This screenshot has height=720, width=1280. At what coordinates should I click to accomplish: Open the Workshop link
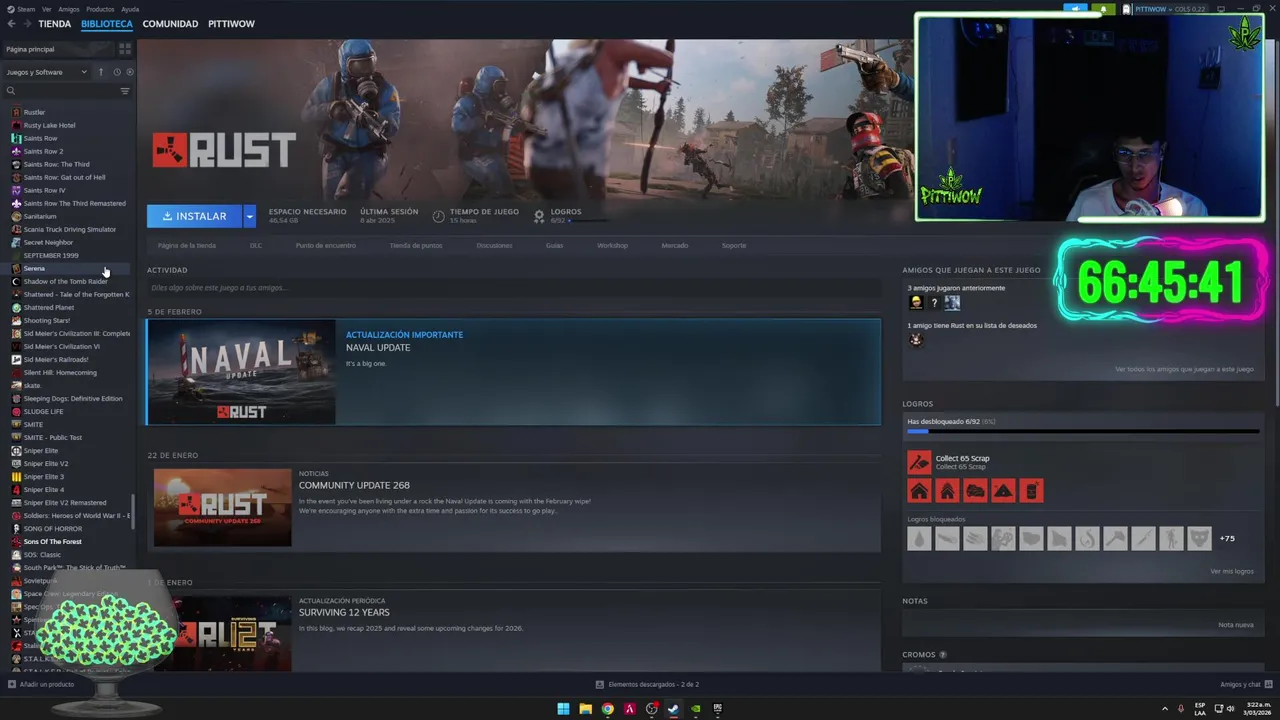[612, 245]
